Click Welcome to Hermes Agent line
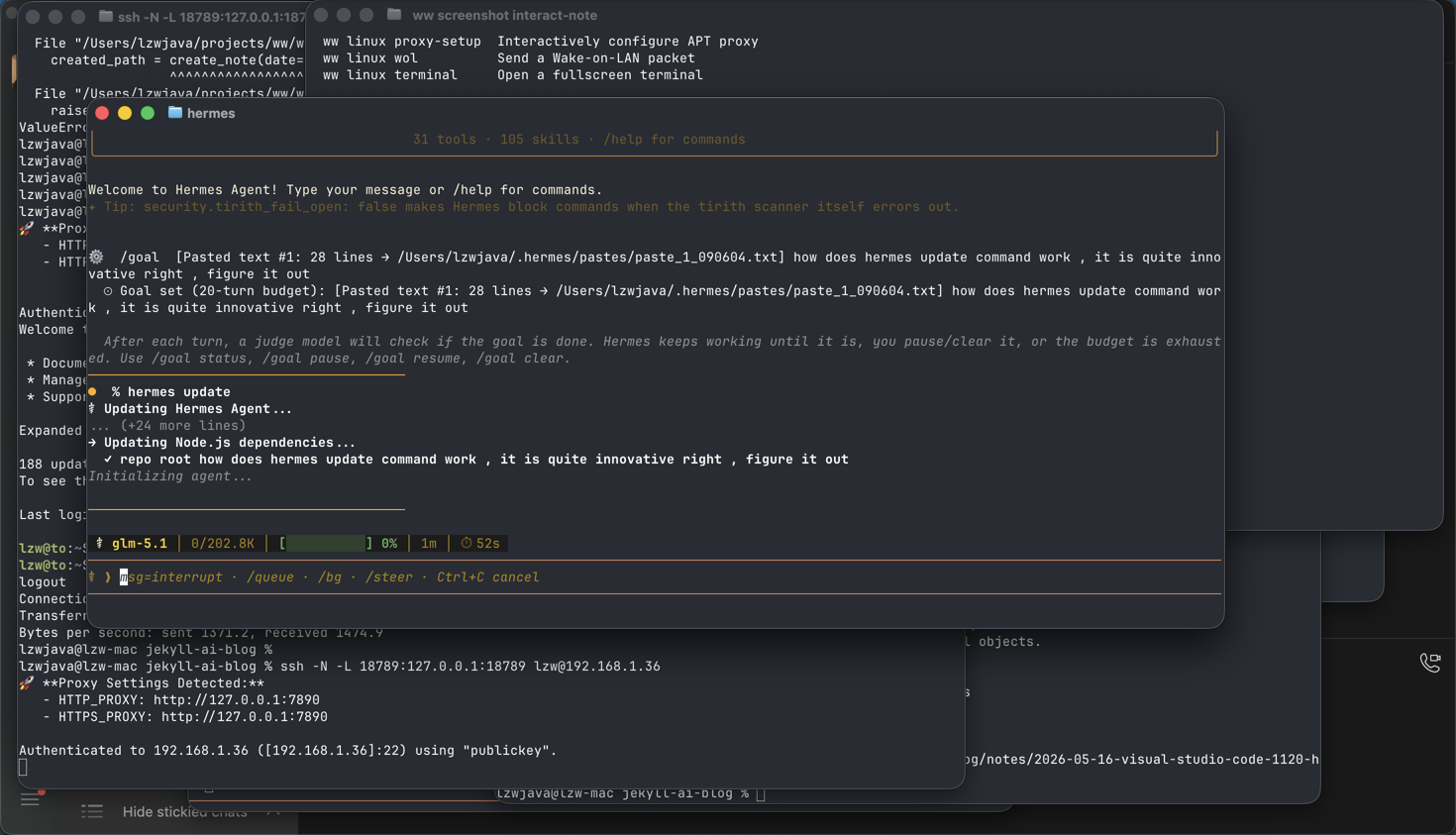This screenshot has height=835, width=1456. [346, 189]
